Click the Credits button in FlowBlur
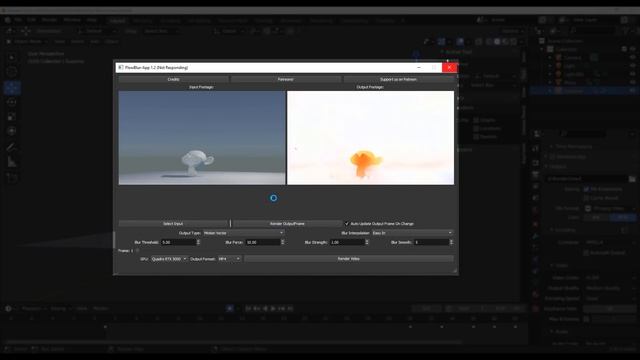This screenshot has height=360, width=640. 173,79
